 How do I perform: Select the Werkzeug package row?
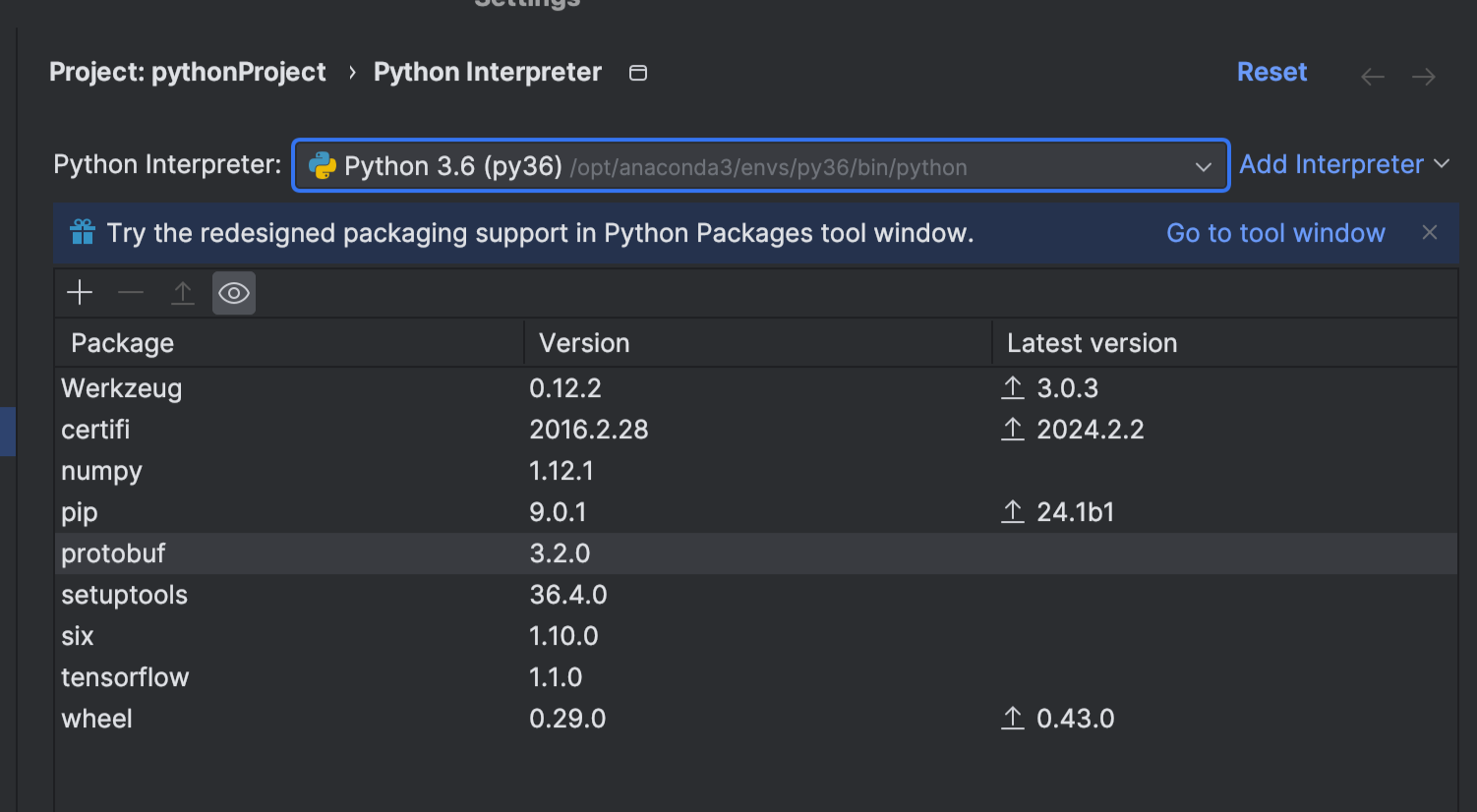[x=122, y=388]
